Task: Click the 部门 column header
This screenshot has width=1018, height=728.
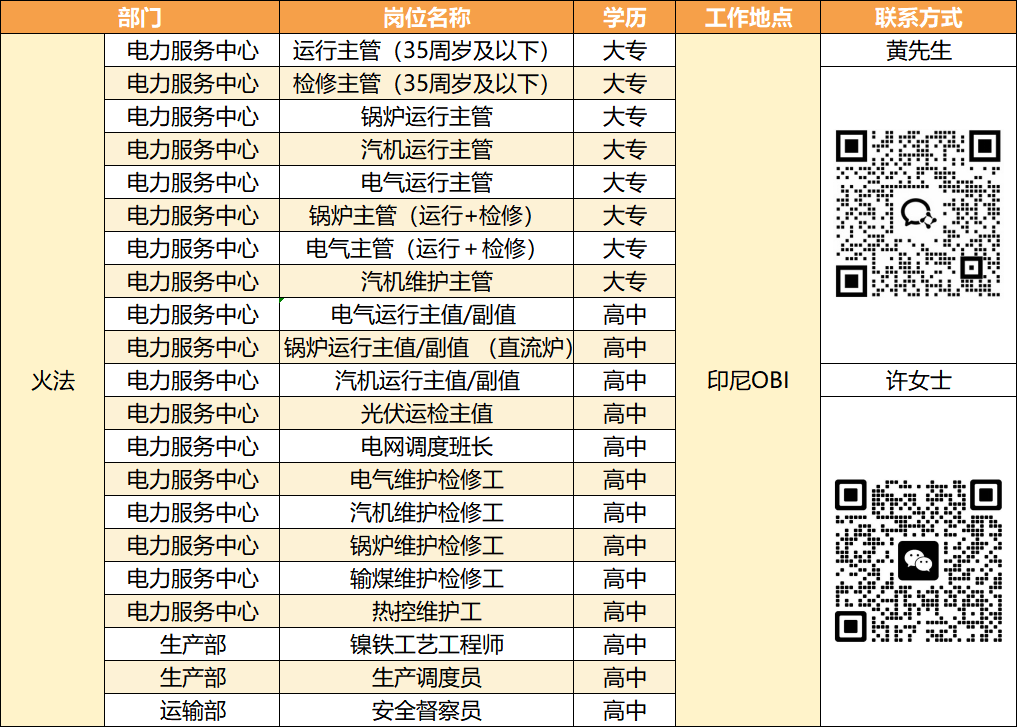Action: pyautogui.click(x=140, y=17)
